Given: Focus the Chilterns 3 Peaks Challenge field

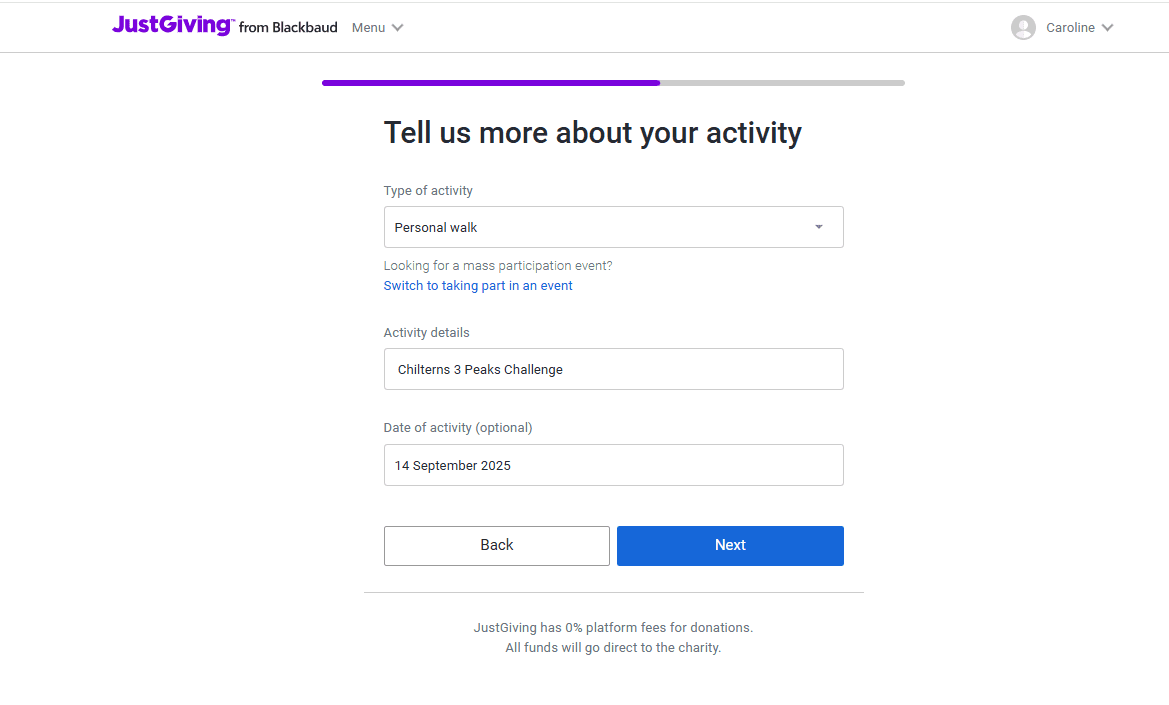Looking at the screenshot, I should coord(614,369).
